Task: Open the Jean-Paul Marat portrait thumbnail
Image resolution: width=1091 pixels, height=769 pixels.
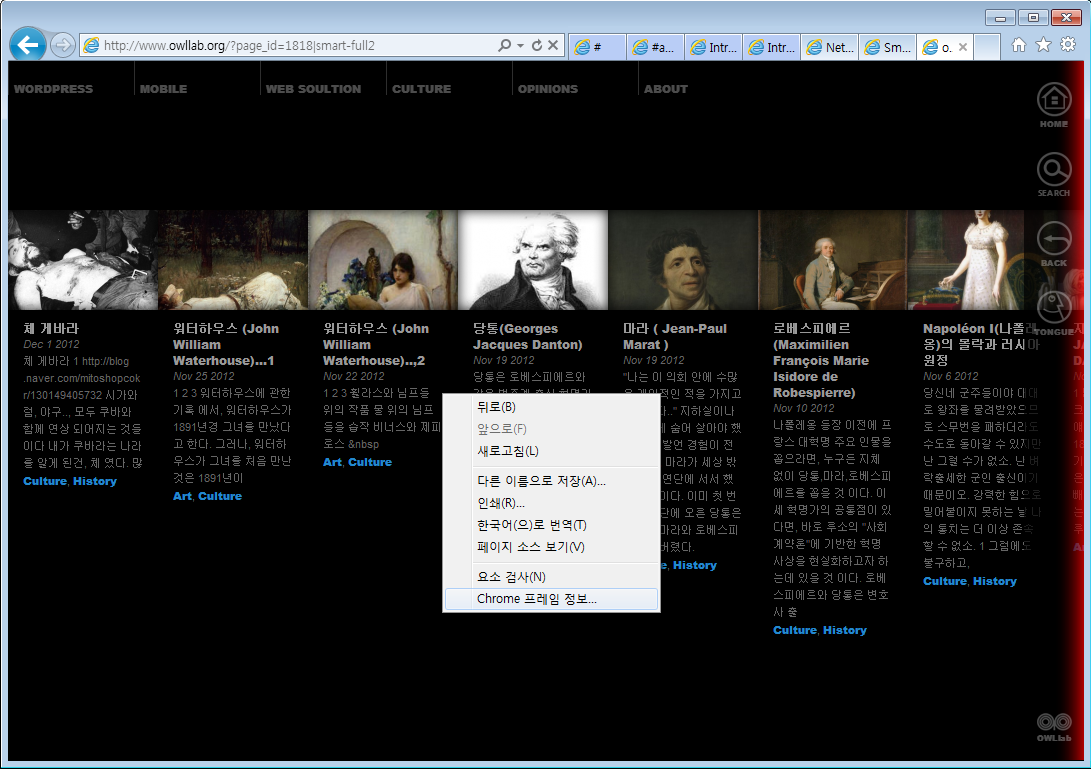Action: pos(683,260)
